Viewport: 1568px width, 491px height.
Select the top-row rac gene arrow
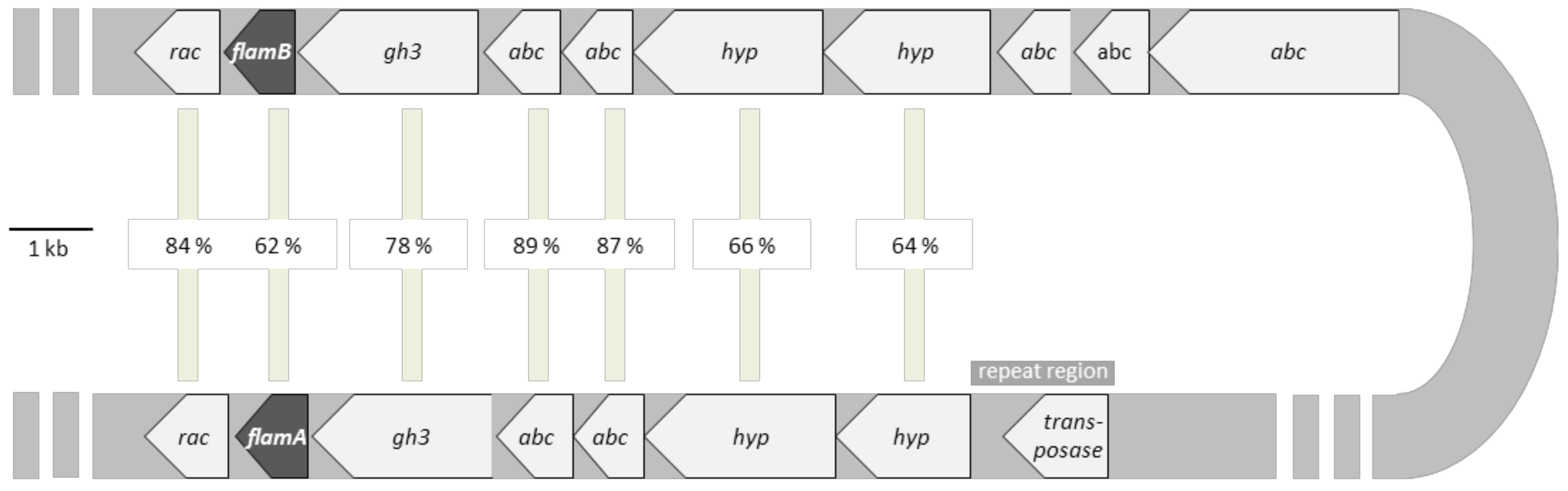pyautogui.click(x=178, y=52)
